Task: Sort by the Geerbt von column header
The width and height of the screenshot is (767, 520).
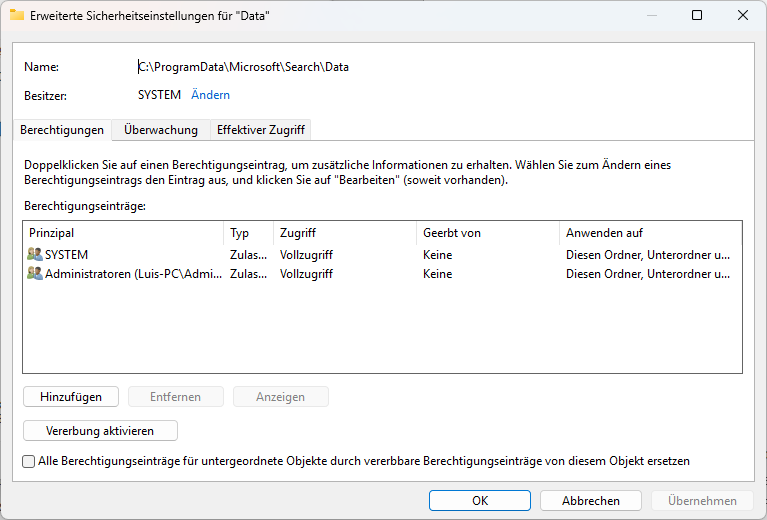Action: pyautogui.click(x=488, y=233)
